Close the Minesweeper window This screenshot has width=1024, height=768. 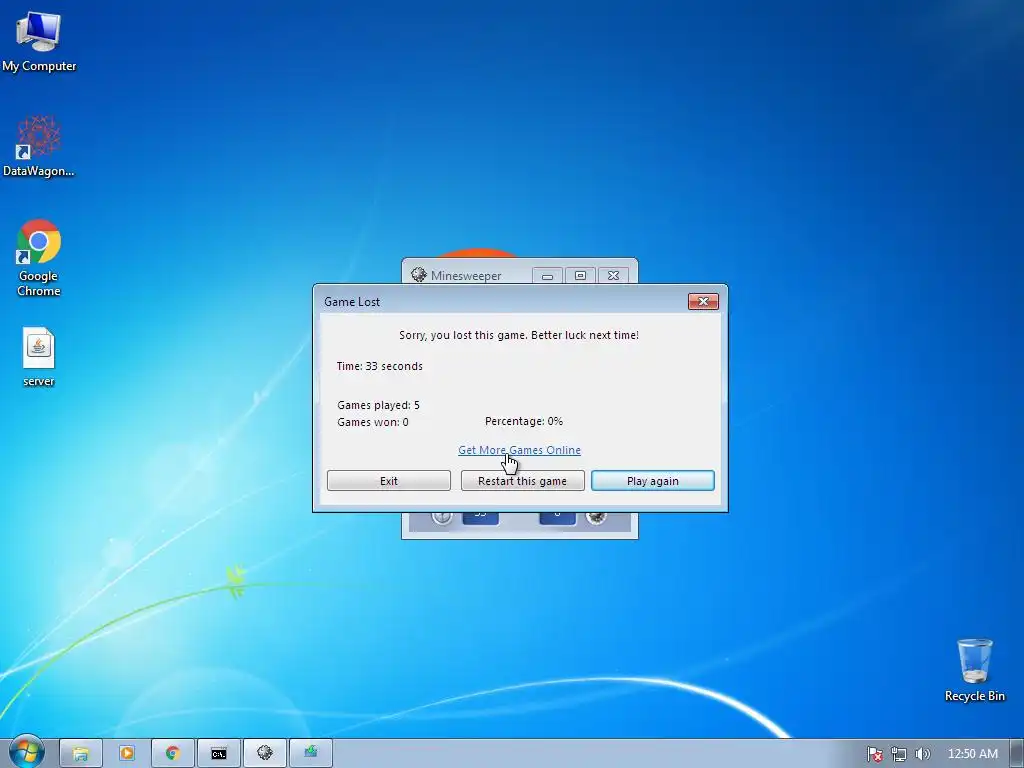click(613, 276)
